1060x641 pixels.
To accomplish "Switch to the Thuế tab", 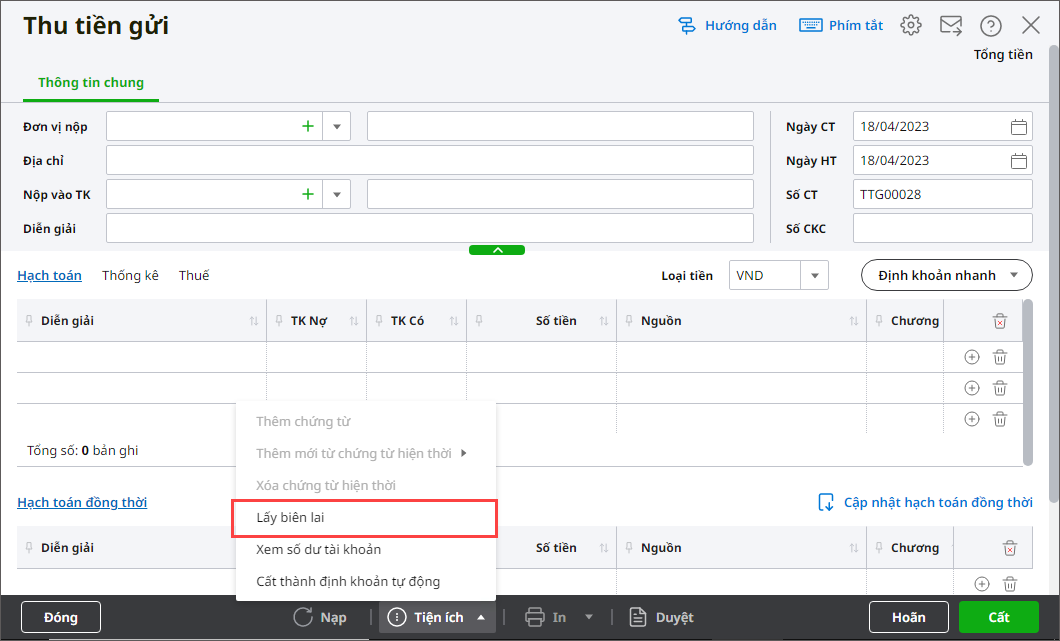I will (194, 275).
